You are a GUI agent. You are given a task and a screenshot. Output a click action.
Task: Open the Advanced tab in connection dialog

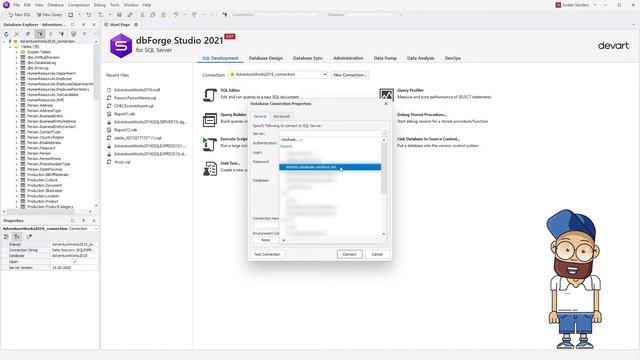pos(281,116)
